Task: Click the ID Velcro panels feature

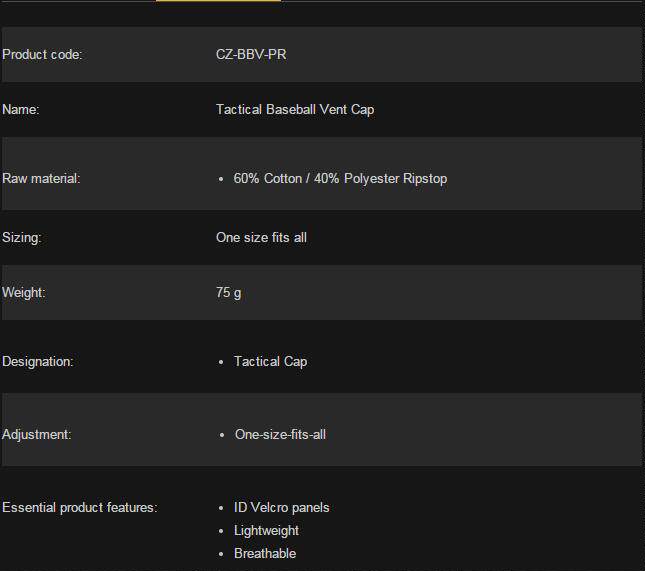Action: (x=281, y=508)
